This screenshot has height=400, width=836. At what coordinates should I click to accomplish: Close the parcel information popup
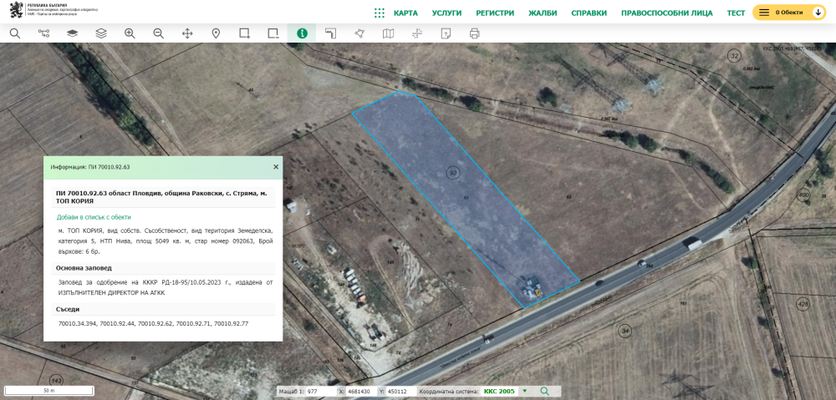coord(276,167)
